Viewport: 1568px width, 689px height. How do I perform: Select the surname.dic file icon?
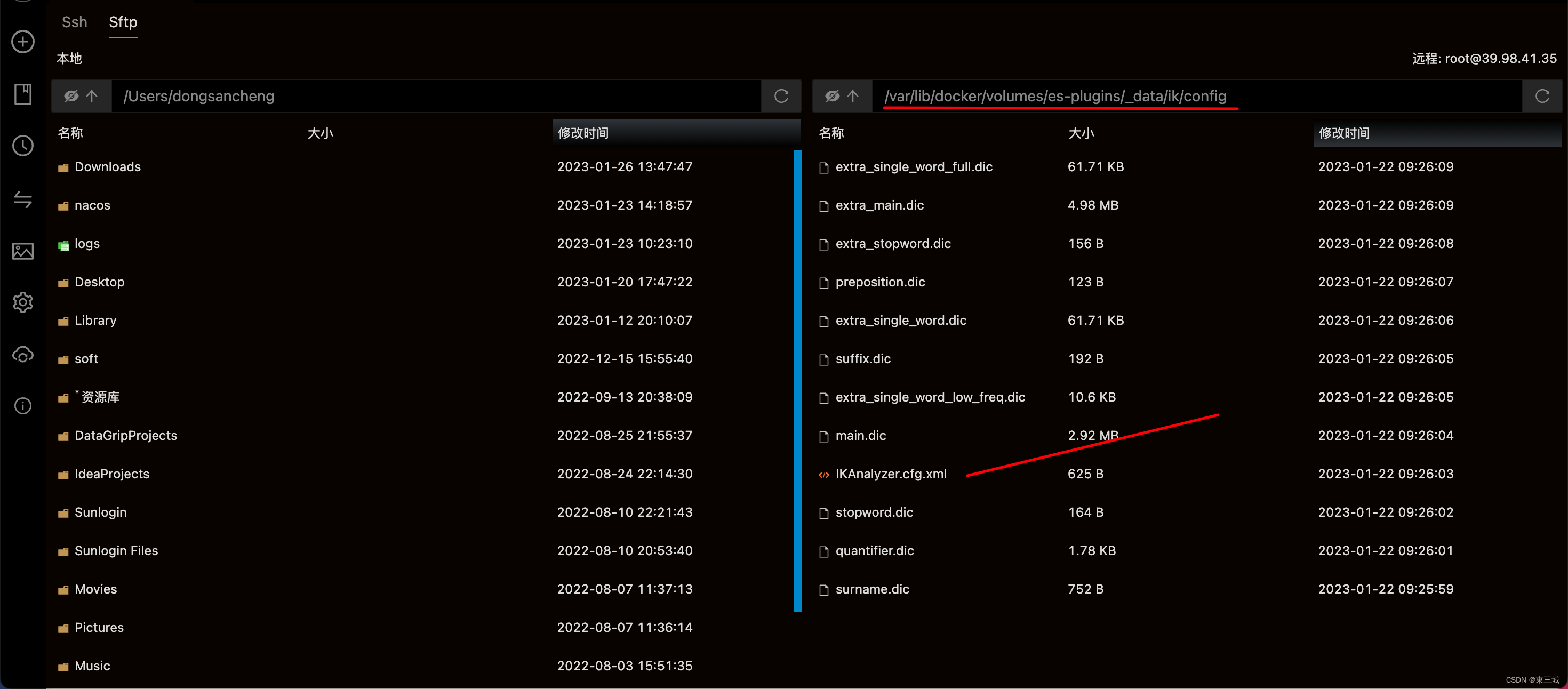[823, 590]
